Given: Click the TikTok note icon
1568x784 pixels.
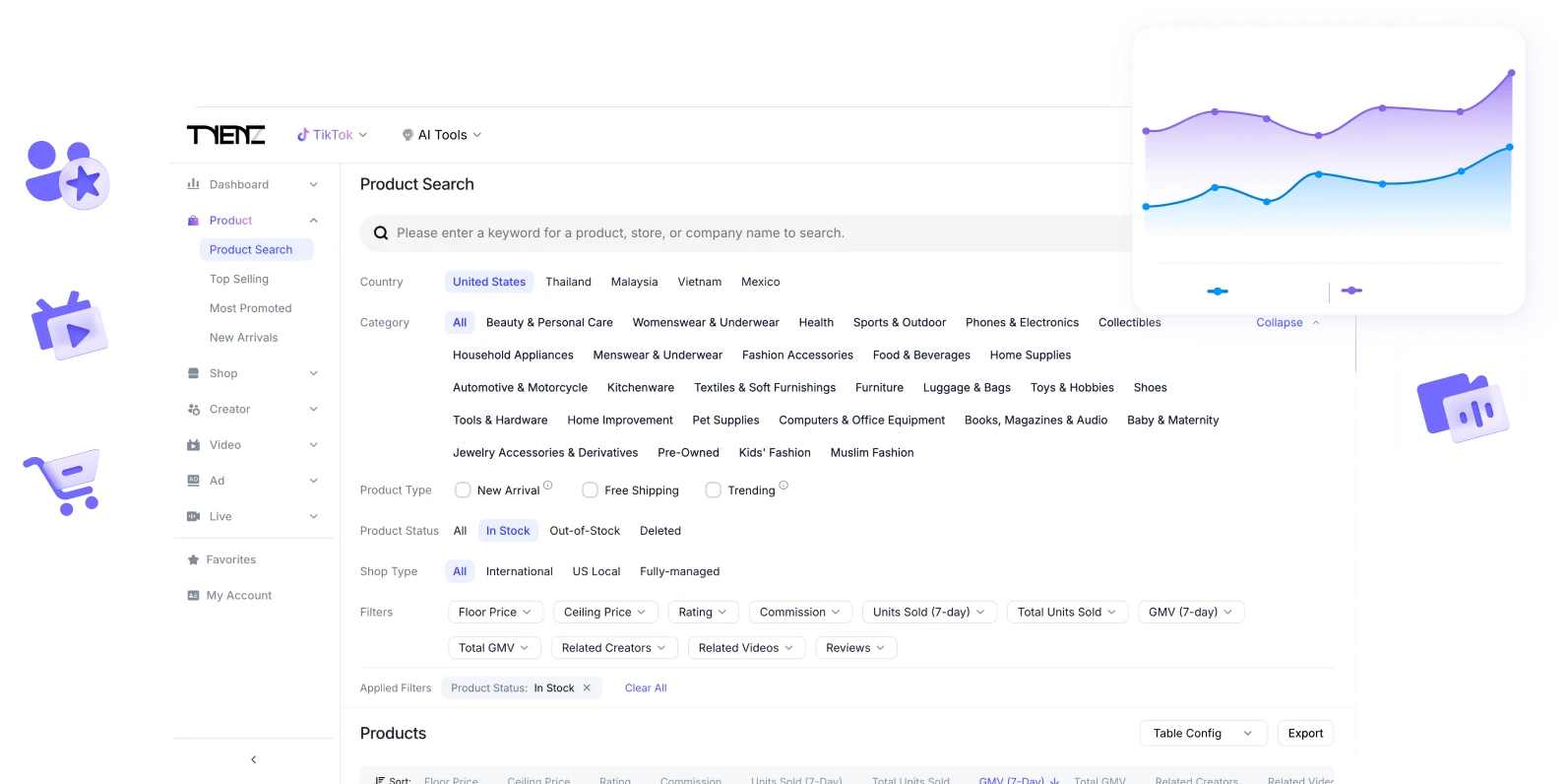Looking at the screenshot, I should [303, 135].
